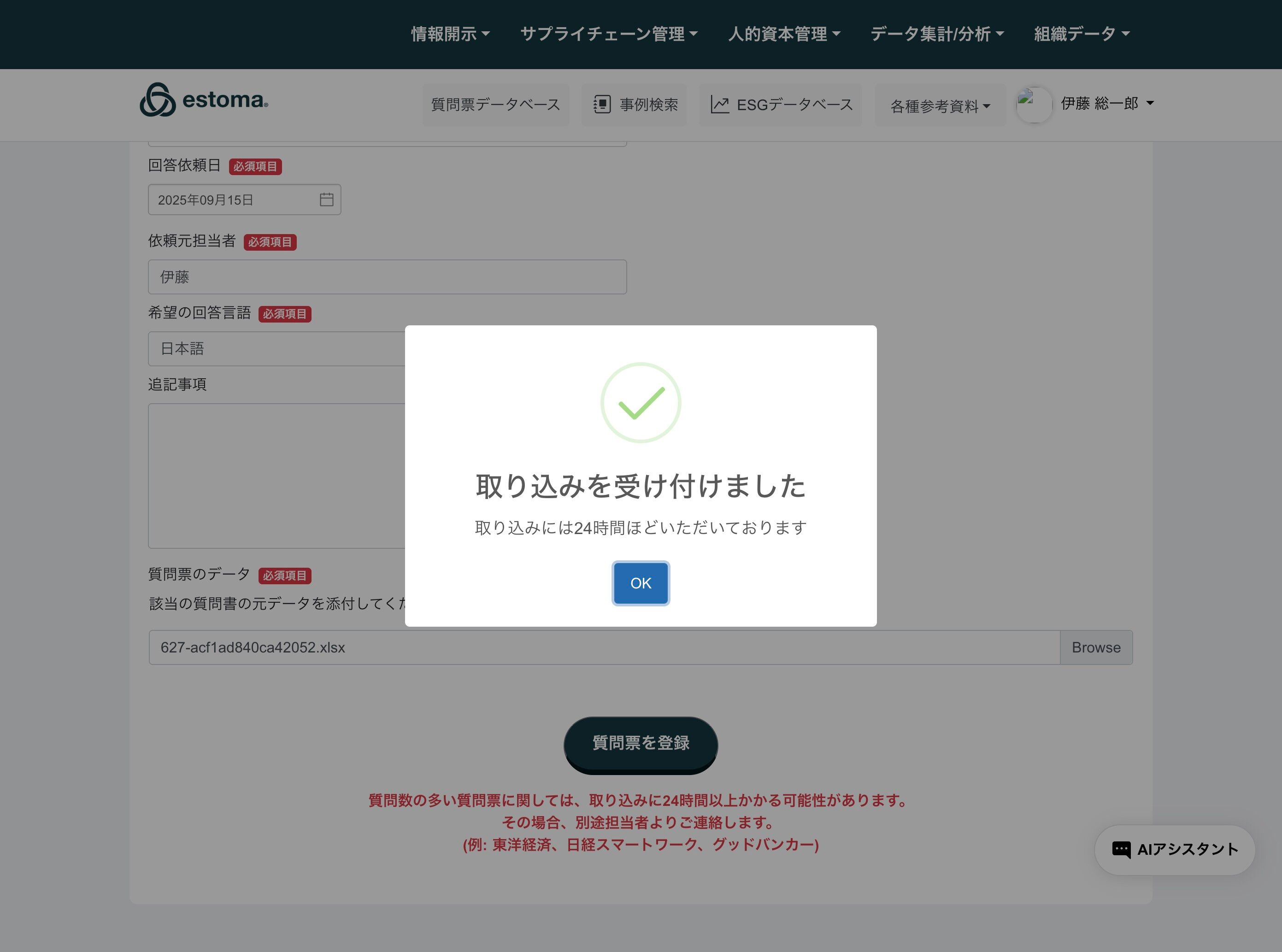Expand the 各種参考資料 dropdown

[940, 106]
